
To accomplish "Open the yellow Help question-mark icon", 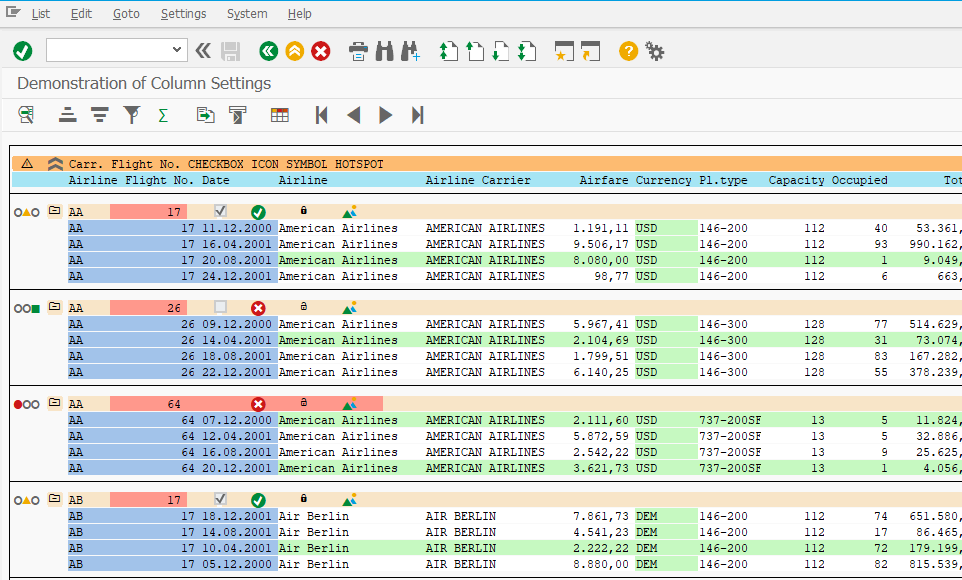I will pos(628,51).
